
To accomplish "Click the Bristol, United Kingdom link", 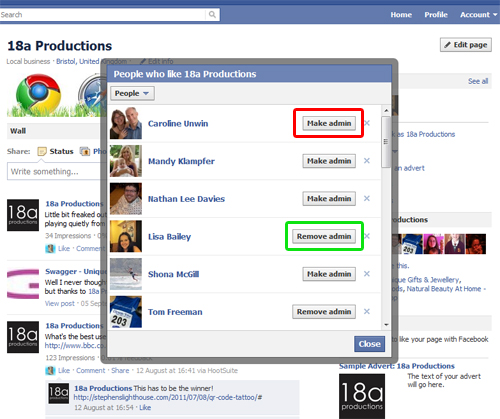I will point(92,61).
